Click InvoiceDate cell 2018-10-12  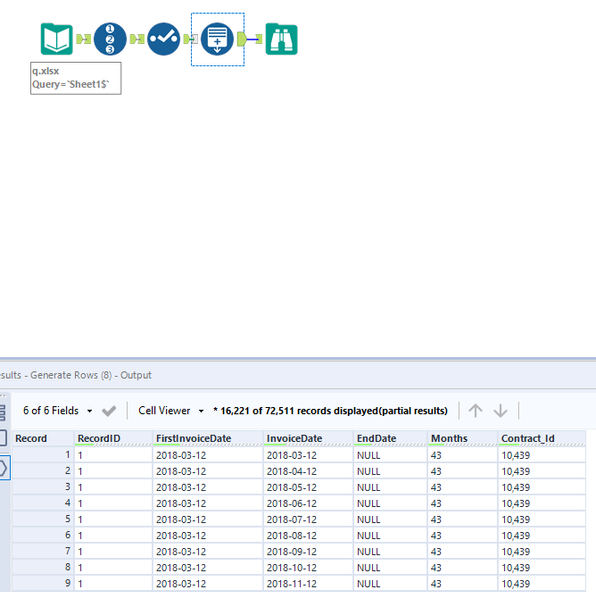pyautogui.click(x=308, y=567)
